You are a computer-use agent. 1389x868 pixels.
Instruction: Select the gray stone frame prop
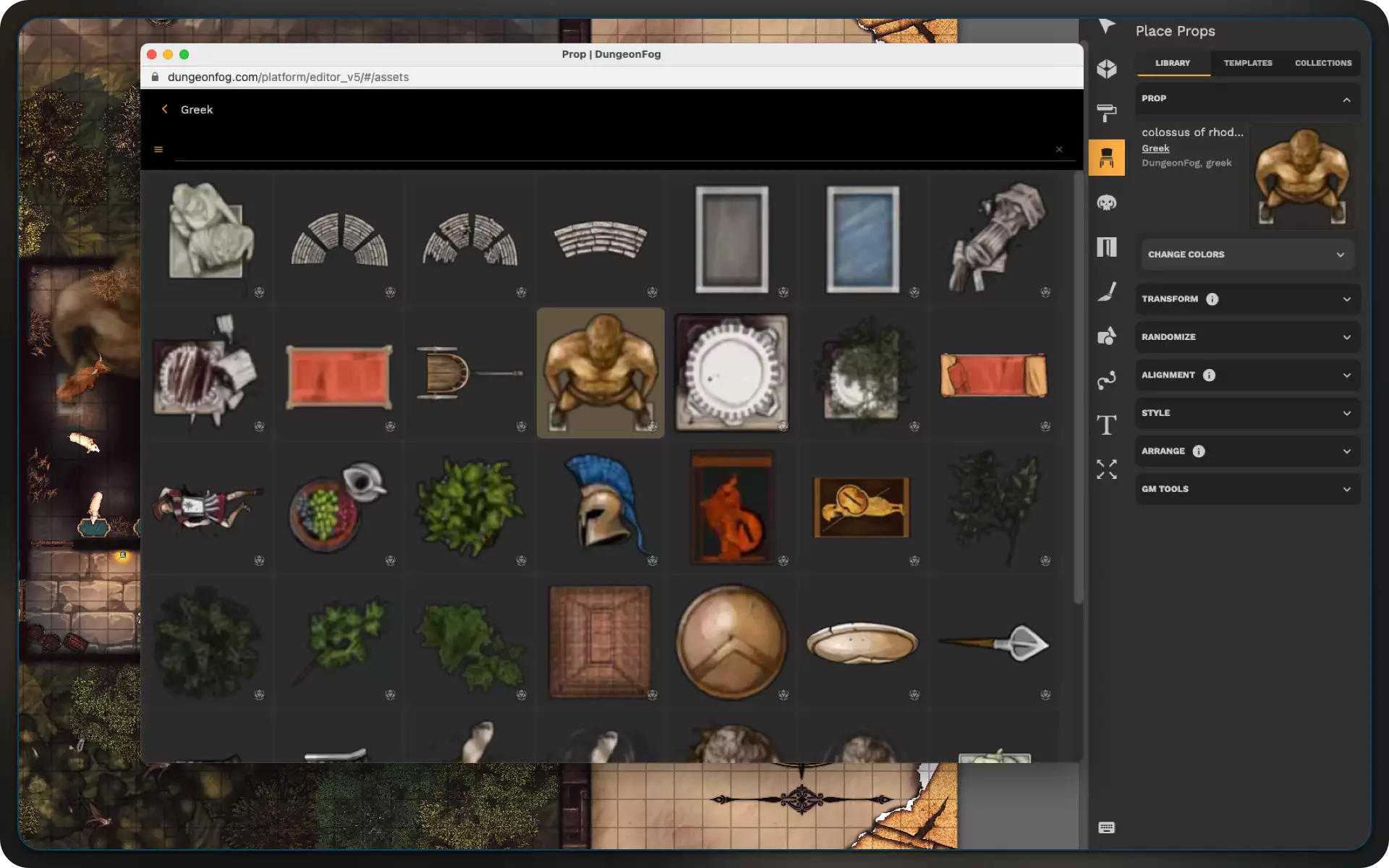pos(731,239)
